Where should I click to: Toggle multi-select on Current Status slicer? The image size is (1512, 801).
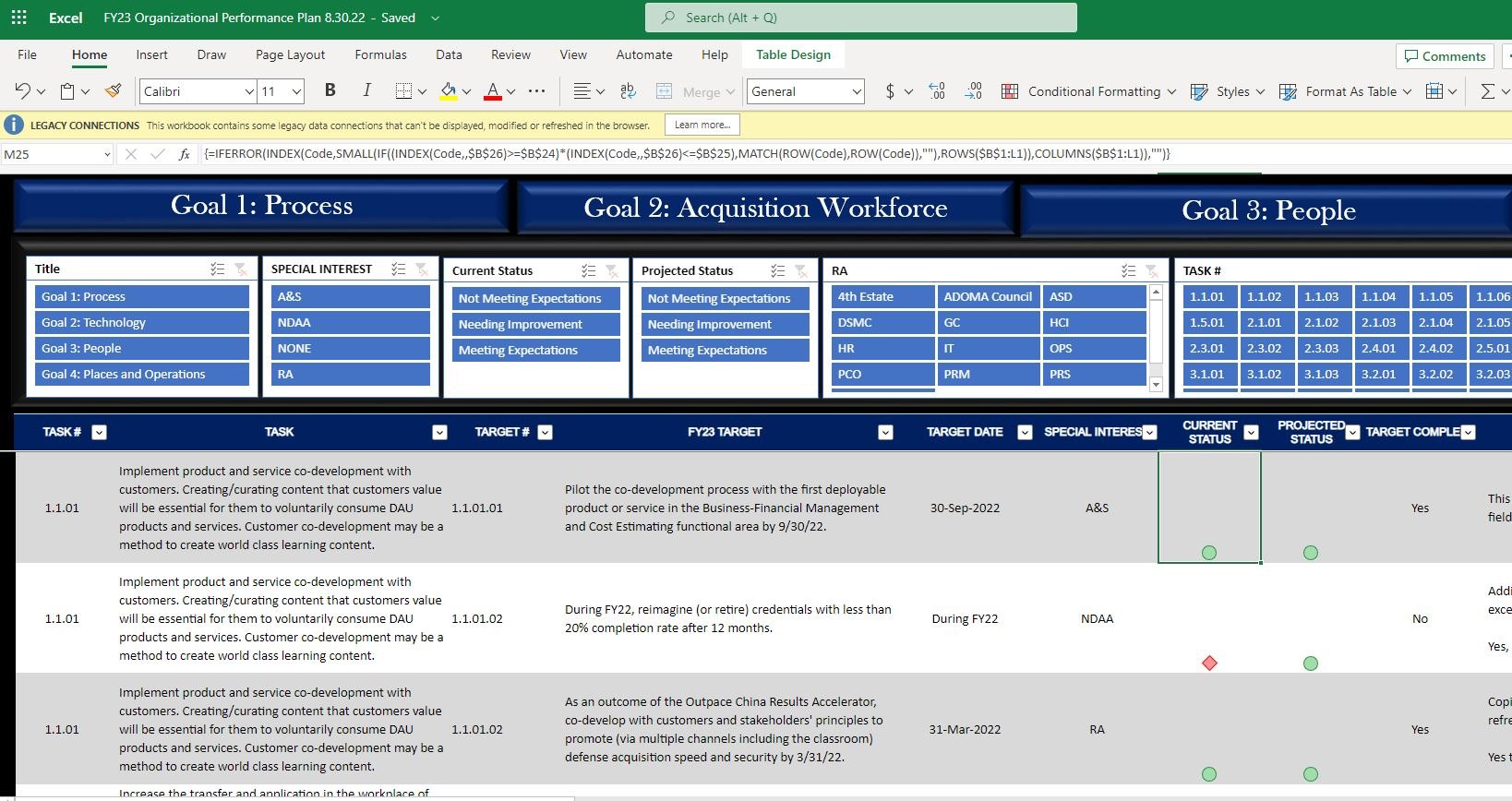(x=588, y=270)
